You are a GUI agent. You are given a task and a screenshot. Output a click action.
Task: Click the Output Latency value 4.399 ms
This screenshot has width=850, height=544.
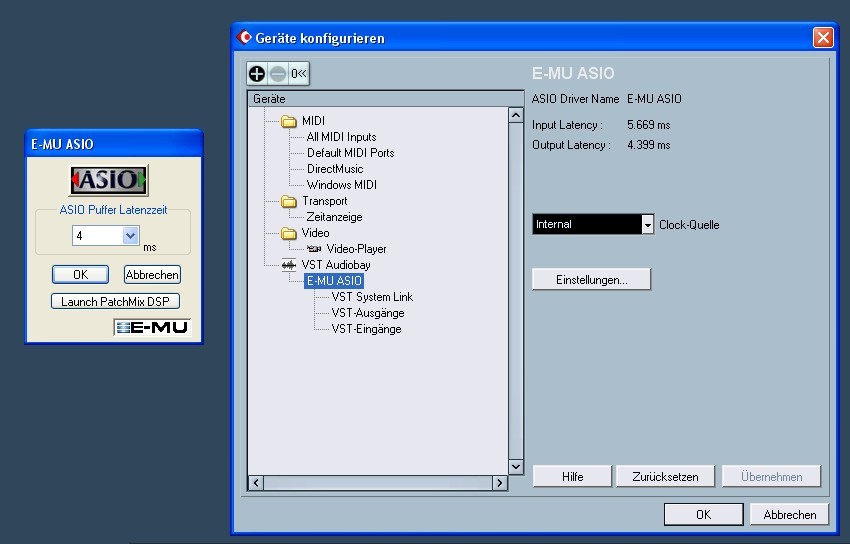648,145
